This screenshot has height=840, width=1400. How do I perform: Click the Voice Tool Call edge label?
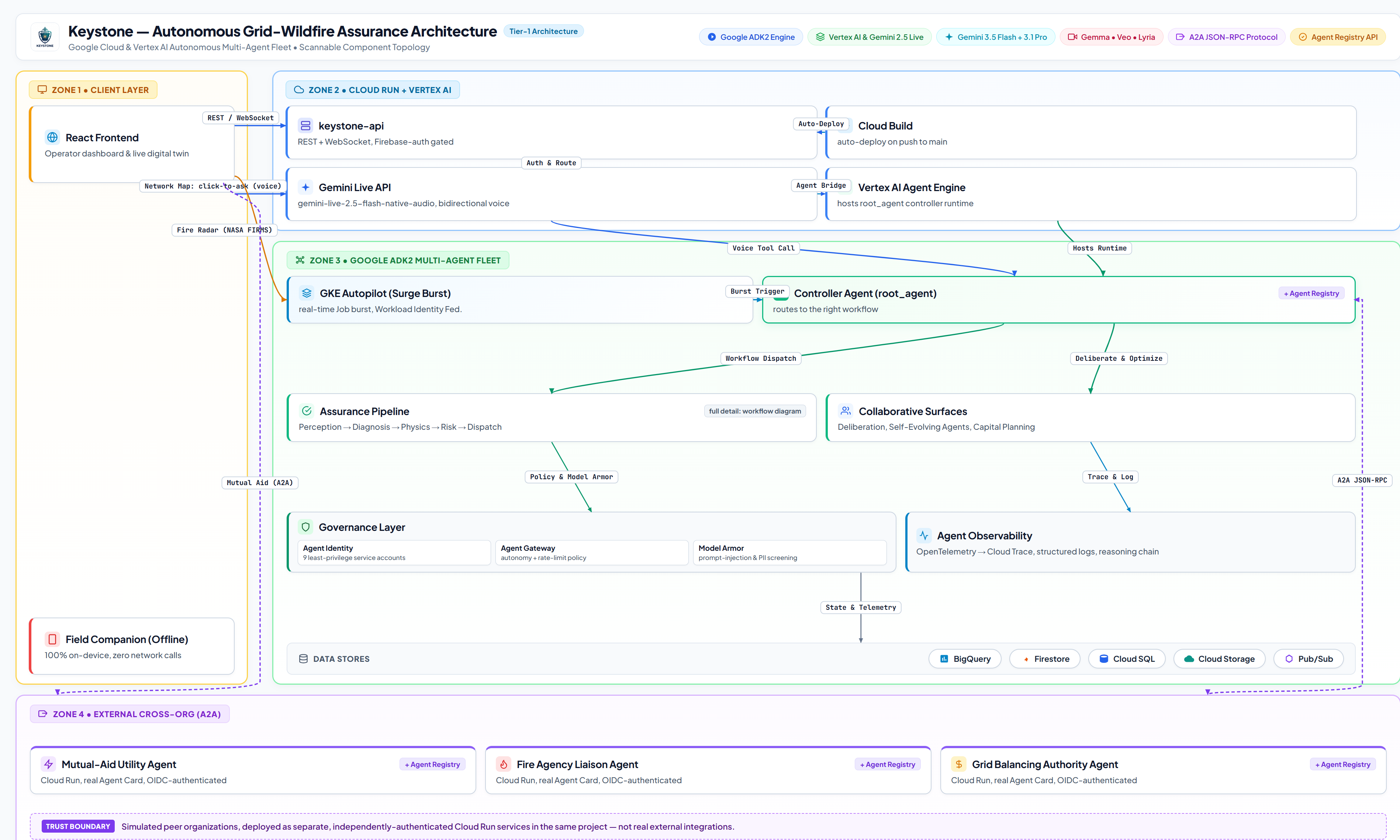coord(763,248)
